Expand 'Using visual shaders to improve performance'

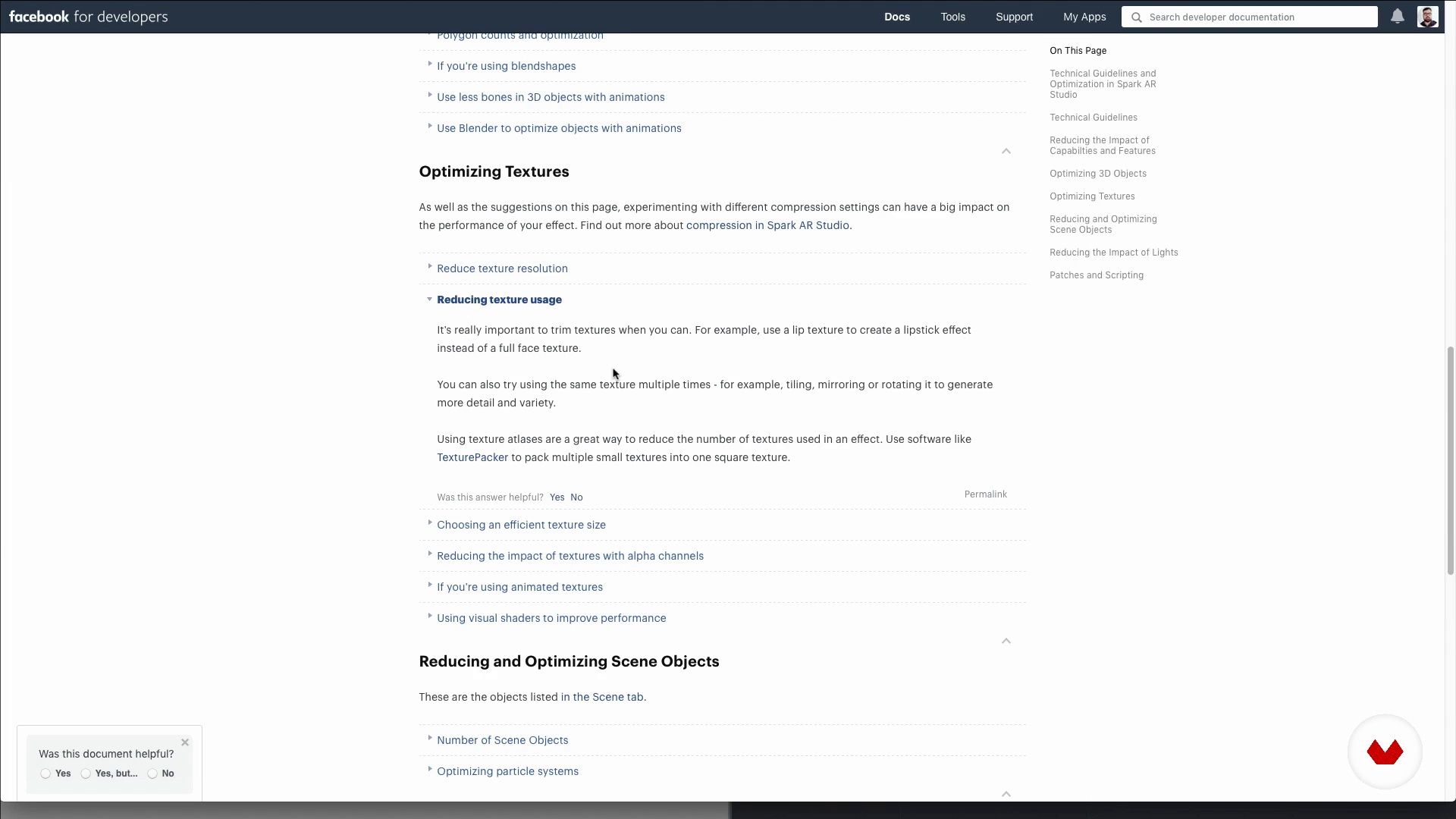(x=551, y=618)
